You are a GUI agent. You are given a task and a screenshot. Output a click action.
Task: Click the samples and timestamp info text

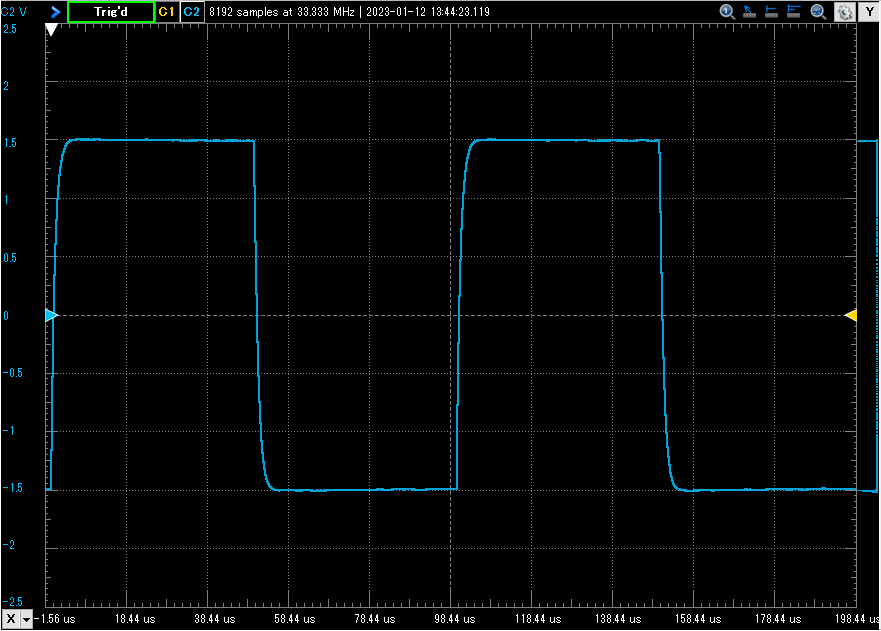point(349,12)
